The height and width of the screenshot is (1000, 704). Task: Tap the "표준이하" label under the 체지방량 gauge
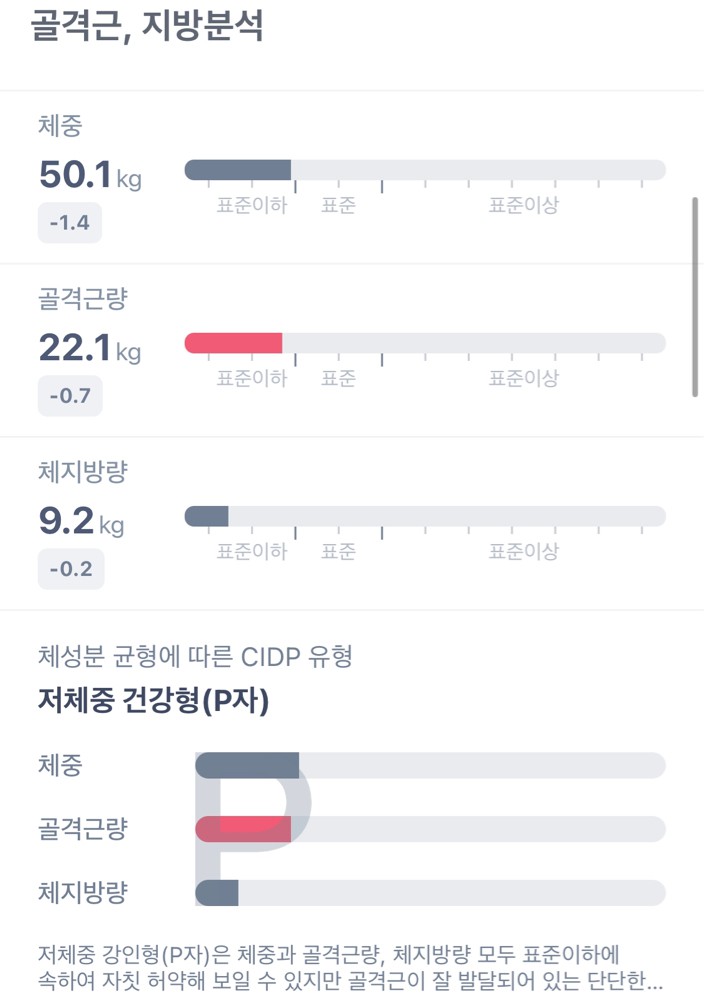click(252, 552)
